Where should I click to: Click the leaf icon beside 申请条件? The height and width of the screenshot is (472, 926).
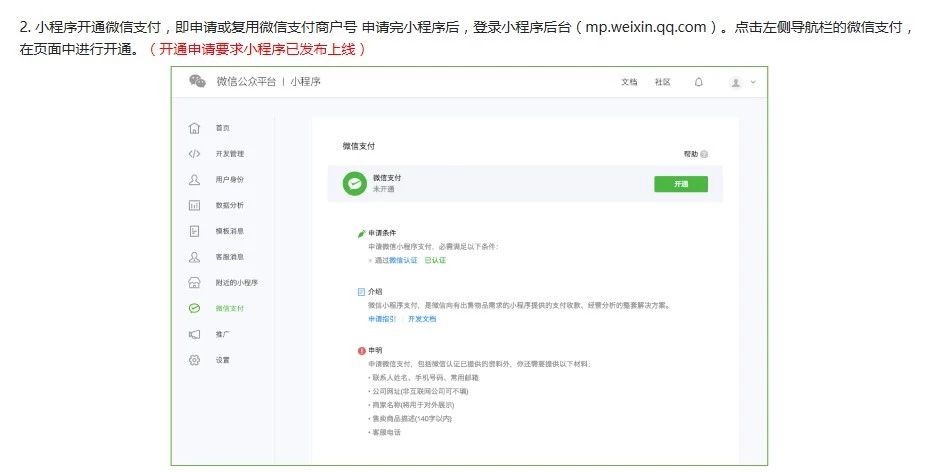361,233
